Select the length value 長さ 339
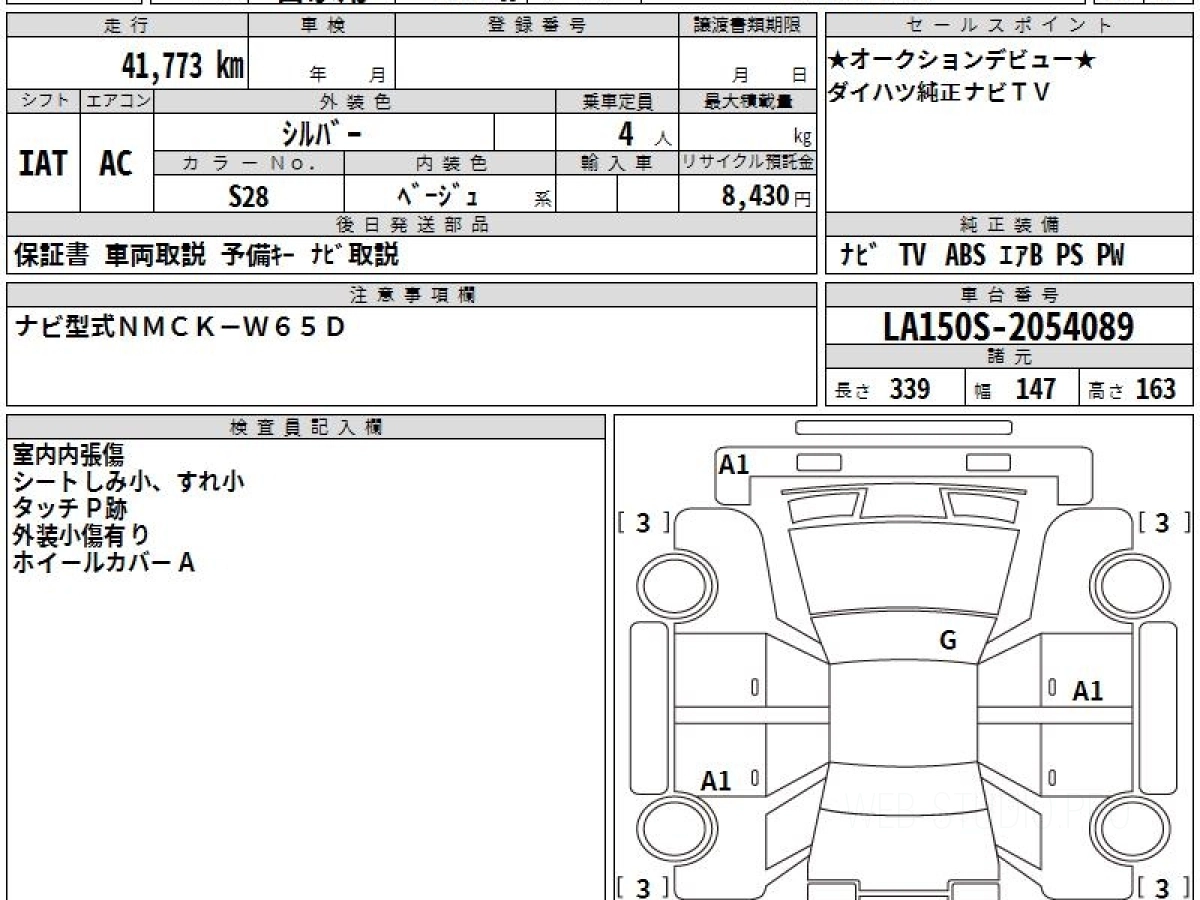 pos(883,389)
